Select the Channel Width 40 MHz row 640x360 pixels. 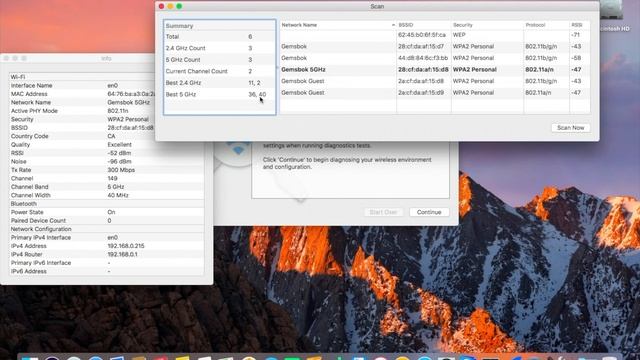click(x=106, y=195)
